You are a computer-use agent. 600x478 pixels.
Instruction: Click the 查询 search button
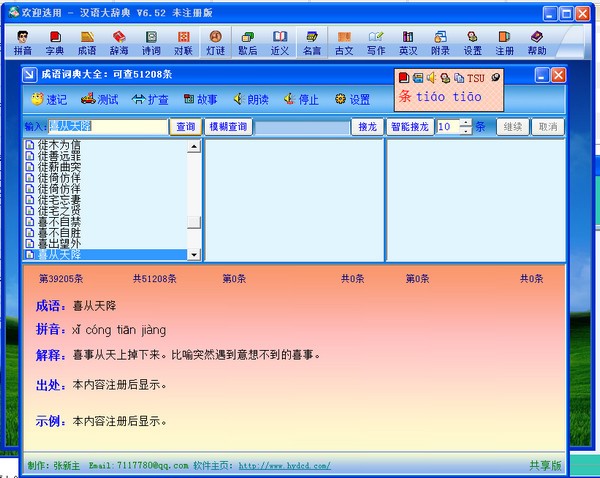(x=186, y=127)
